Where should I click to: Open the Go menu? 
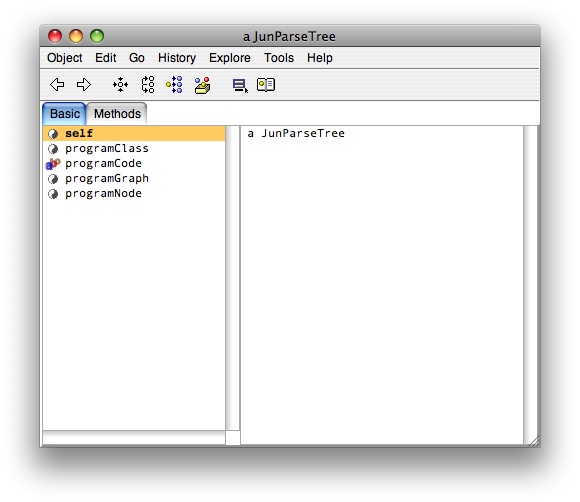coord(136,58)
